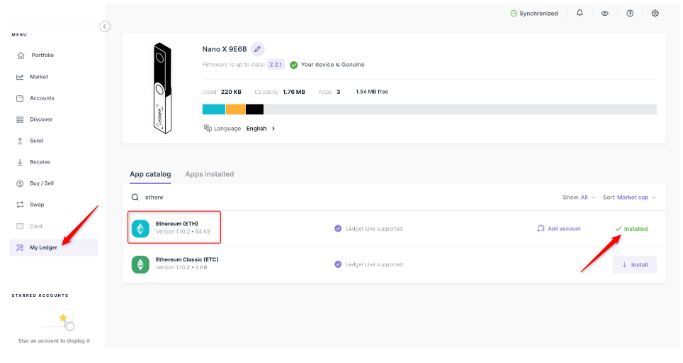Change device language English option
The height and width of the screenshot is (363, 683).
click(260, 129)
